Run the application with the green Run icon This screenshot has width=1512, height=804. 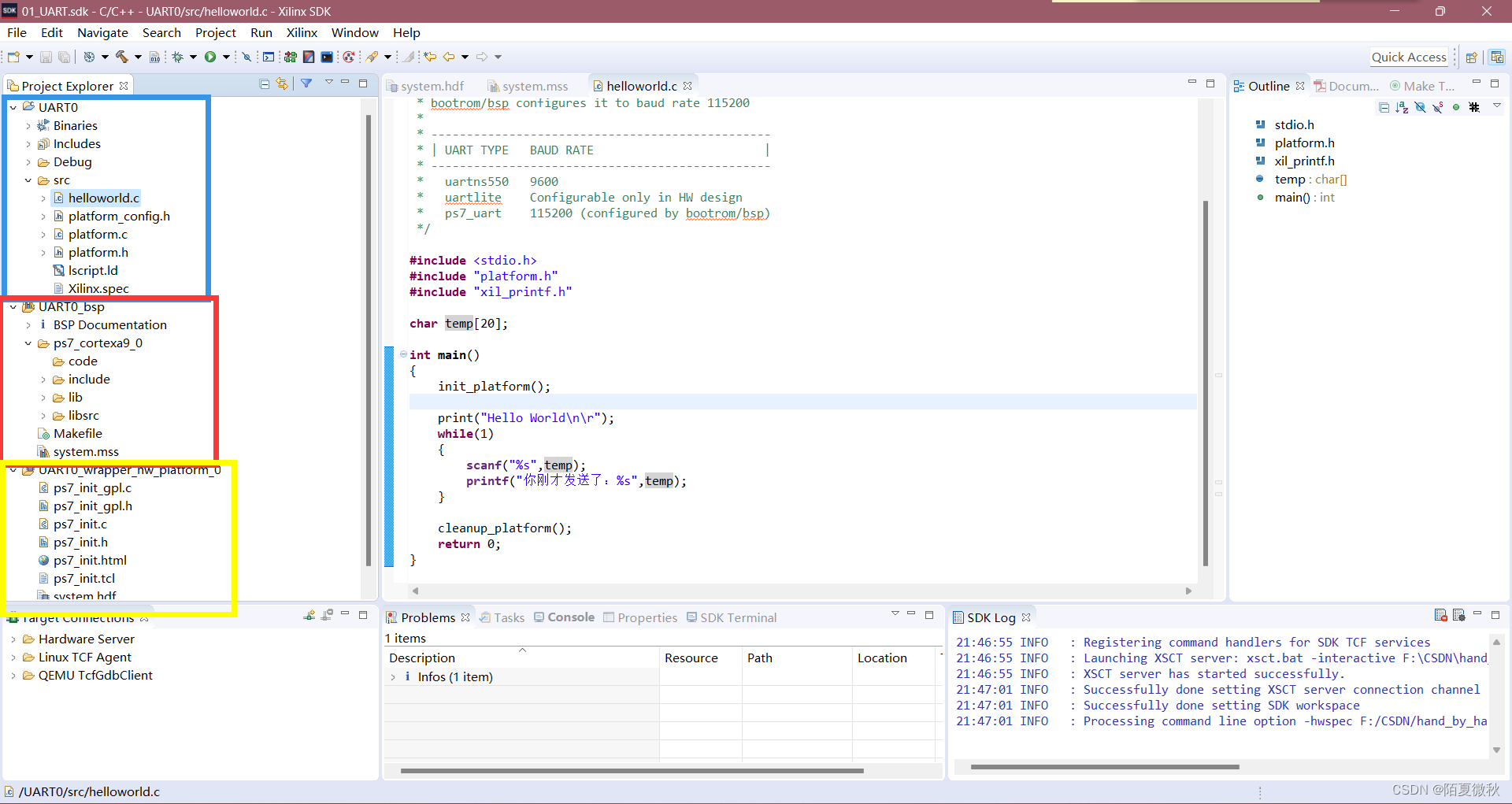click(x=211, y=56)
